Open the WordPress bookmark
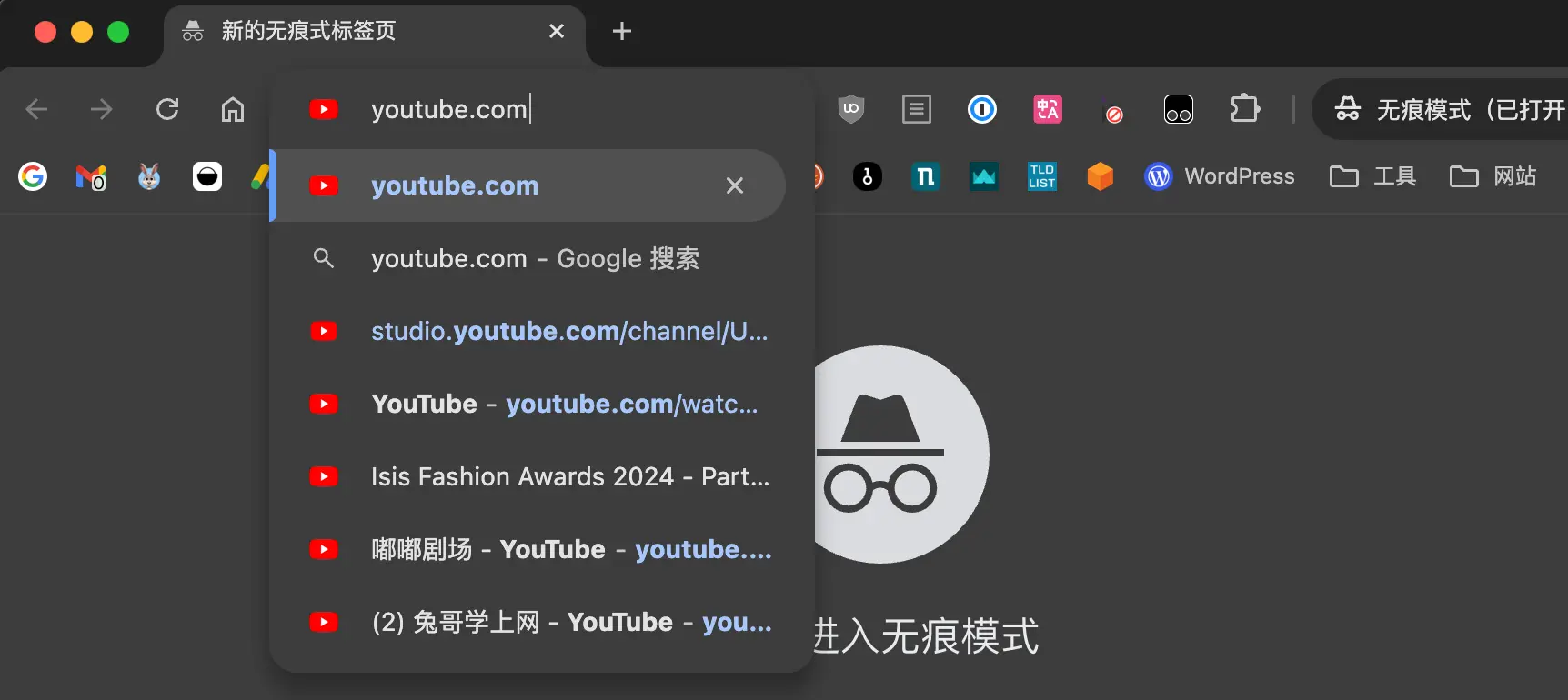The height and width of the screenshot is (700, 1568). point(1220,176)
